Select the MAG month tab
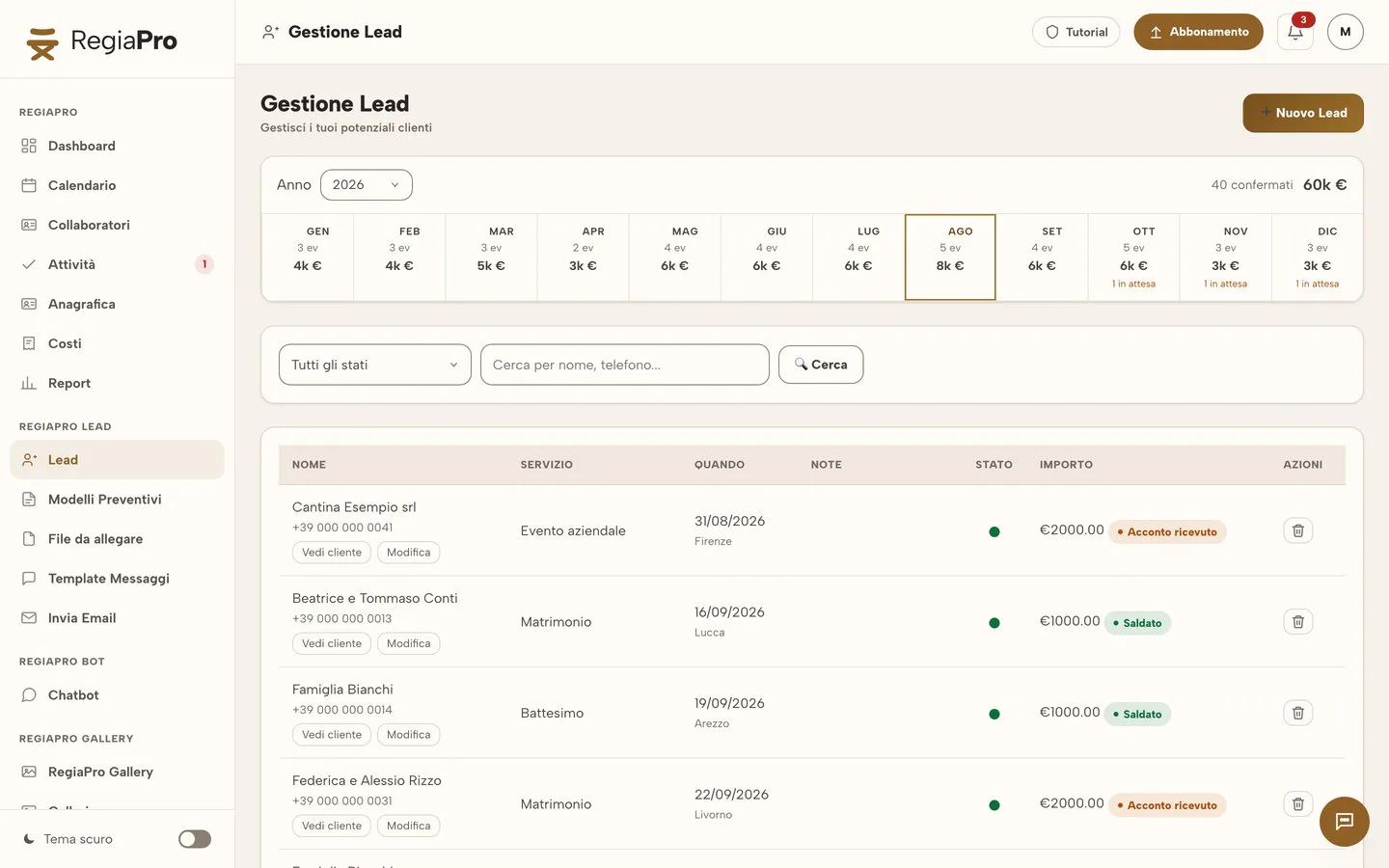 (x=675, y=258)
